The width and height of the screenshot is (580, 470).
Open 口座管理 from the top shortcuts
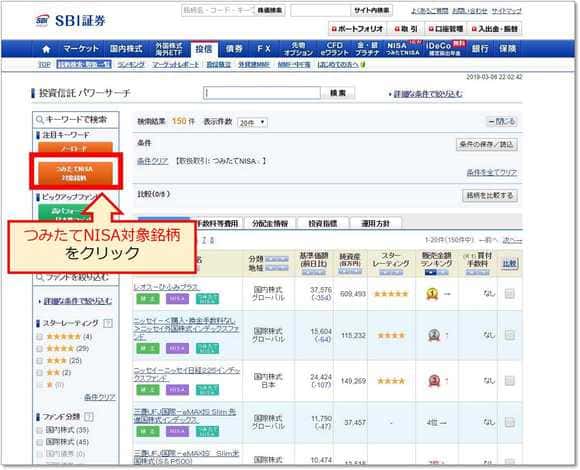click(446, 29)
